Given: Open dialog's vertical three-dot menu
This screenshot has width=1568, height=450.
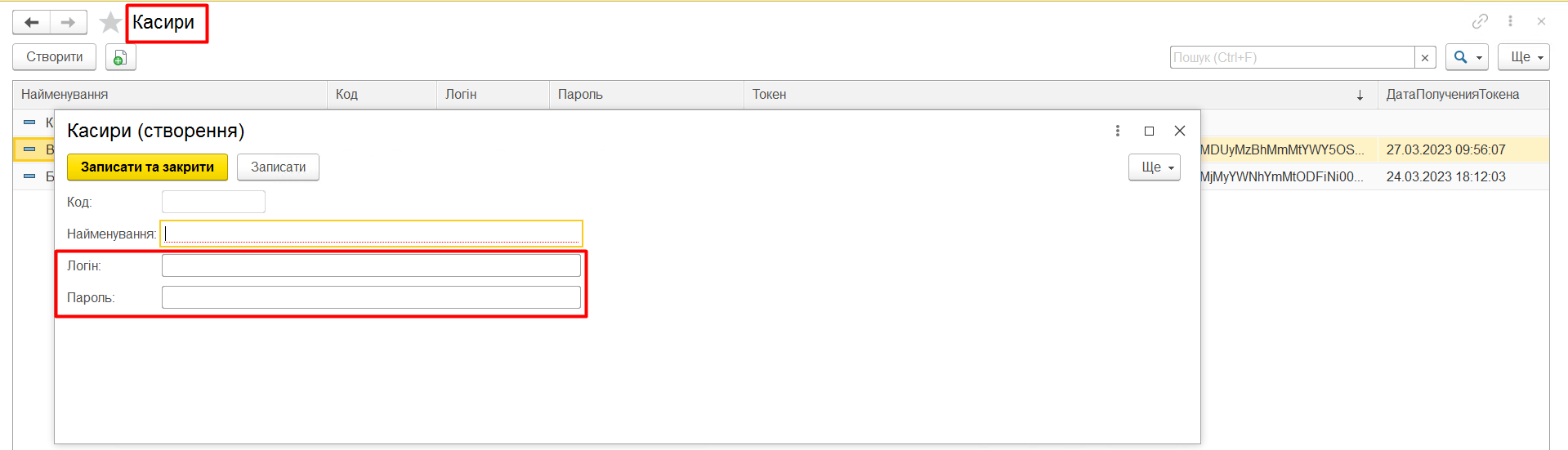Looking at the screenshot, I should pyautogui.click(x=1117, y=131).
